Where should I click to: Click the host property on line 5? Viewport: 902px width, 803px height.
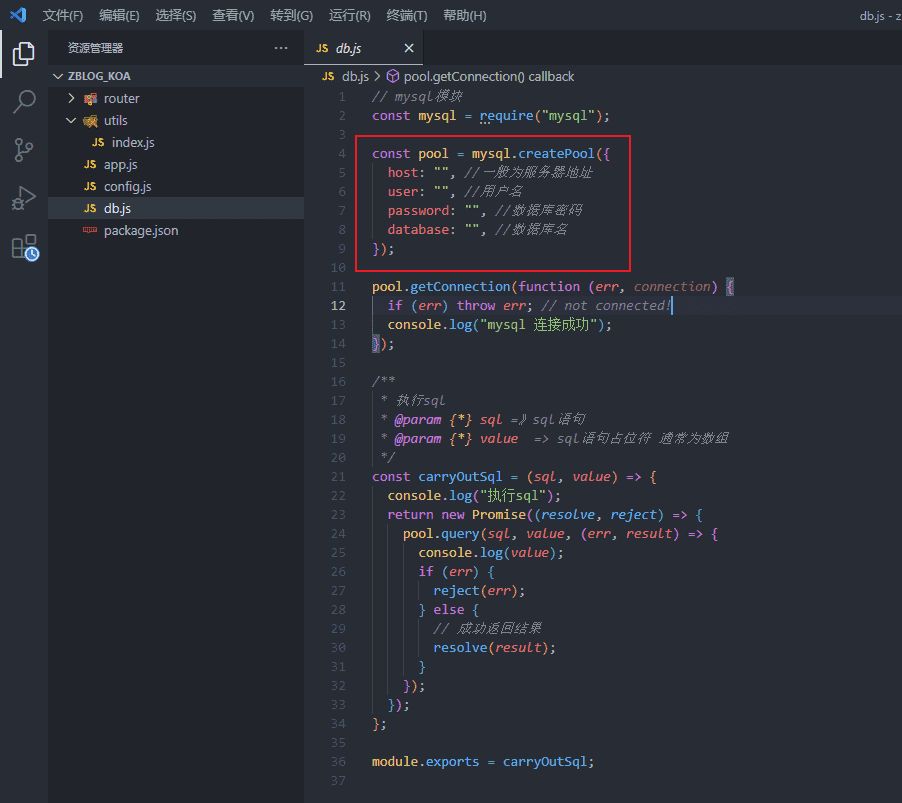tap(402, 173)
